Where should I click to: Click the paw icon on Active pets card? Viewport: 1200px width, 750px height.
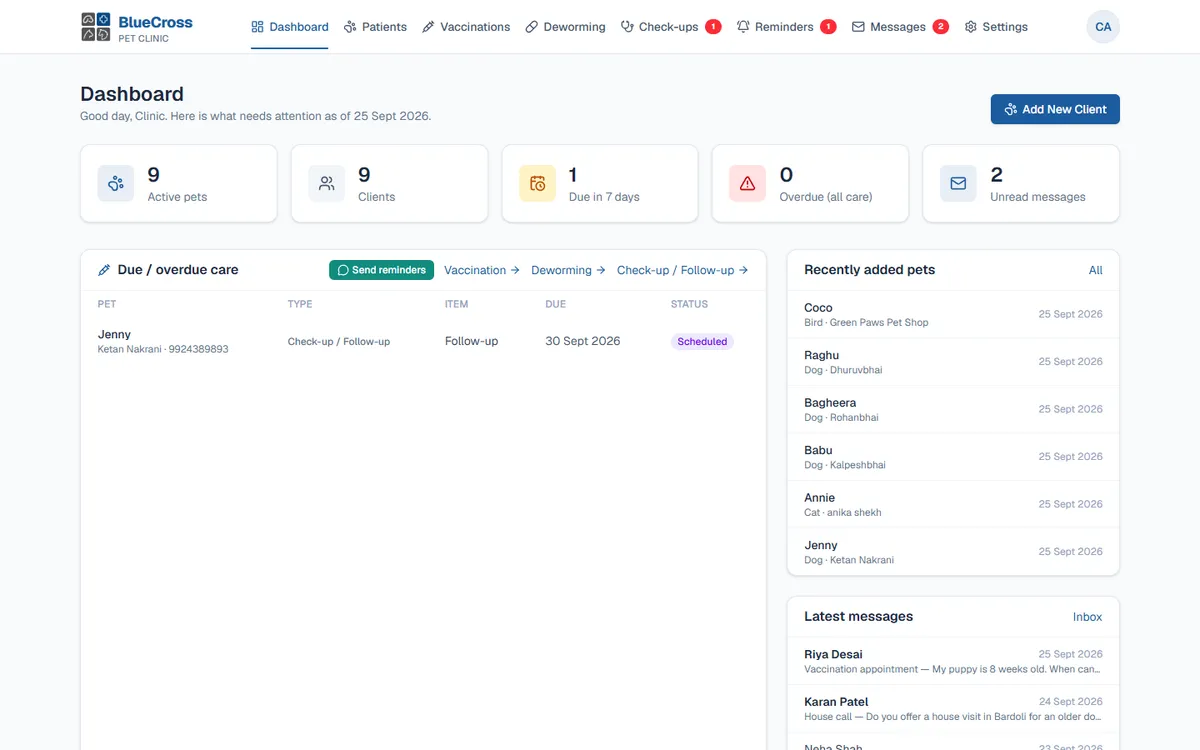[116, 184]
